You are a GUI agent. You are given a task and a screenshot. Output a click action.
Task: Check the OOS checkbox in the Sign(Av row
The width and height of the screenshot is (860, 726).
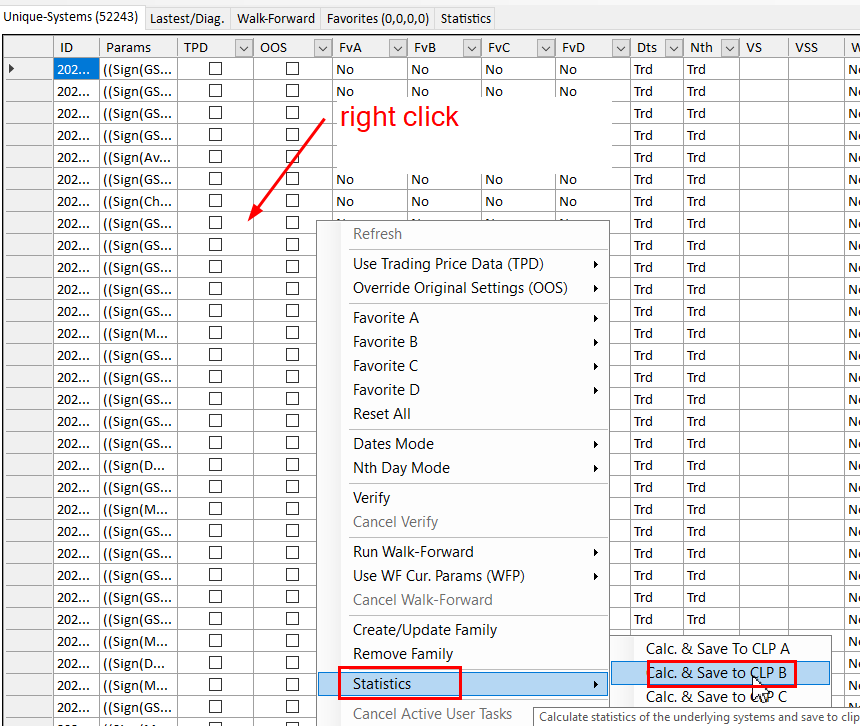coord(292,157)
